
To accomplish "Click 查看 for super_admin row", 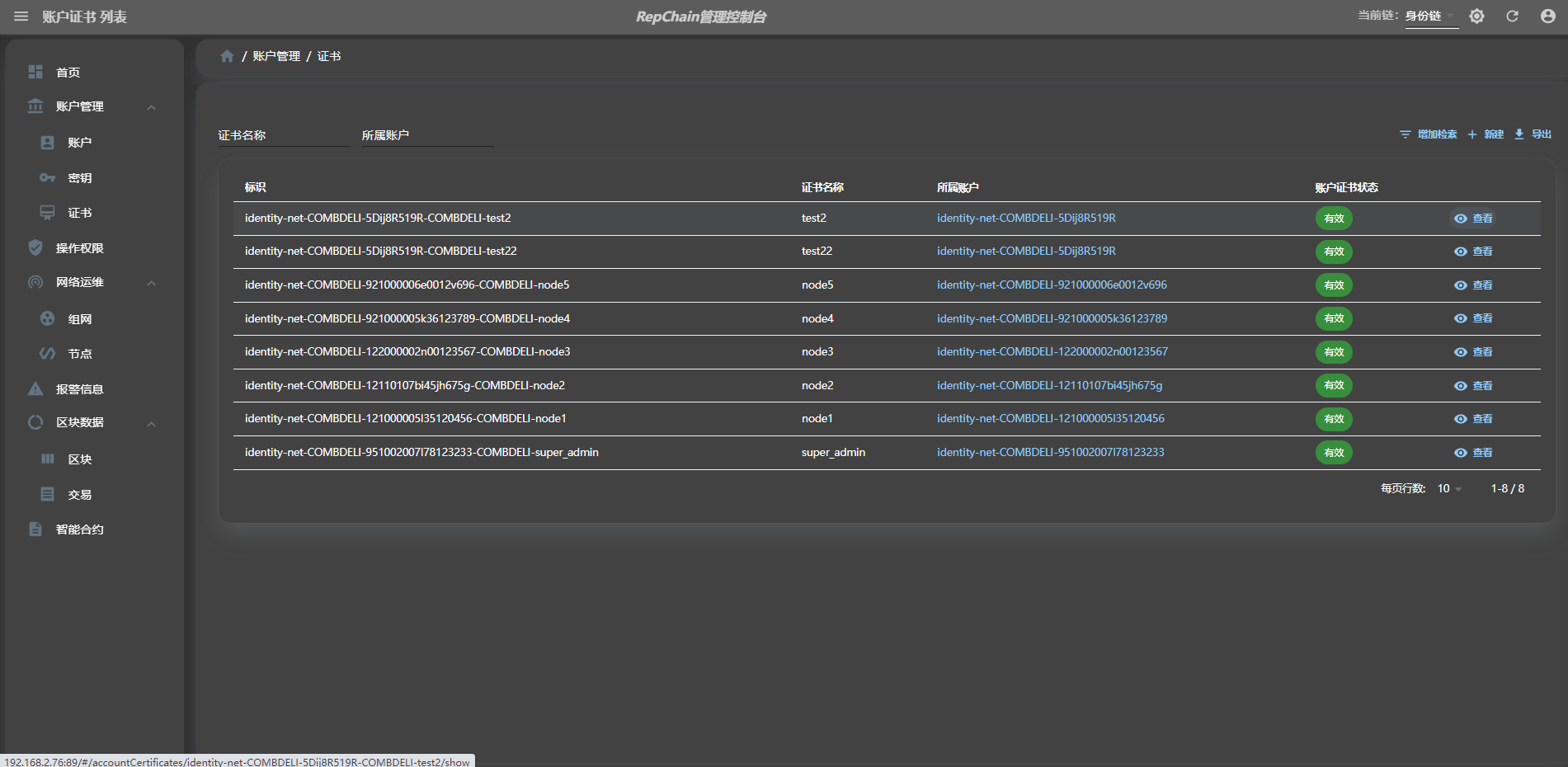I will click(x=1473, y=453).
